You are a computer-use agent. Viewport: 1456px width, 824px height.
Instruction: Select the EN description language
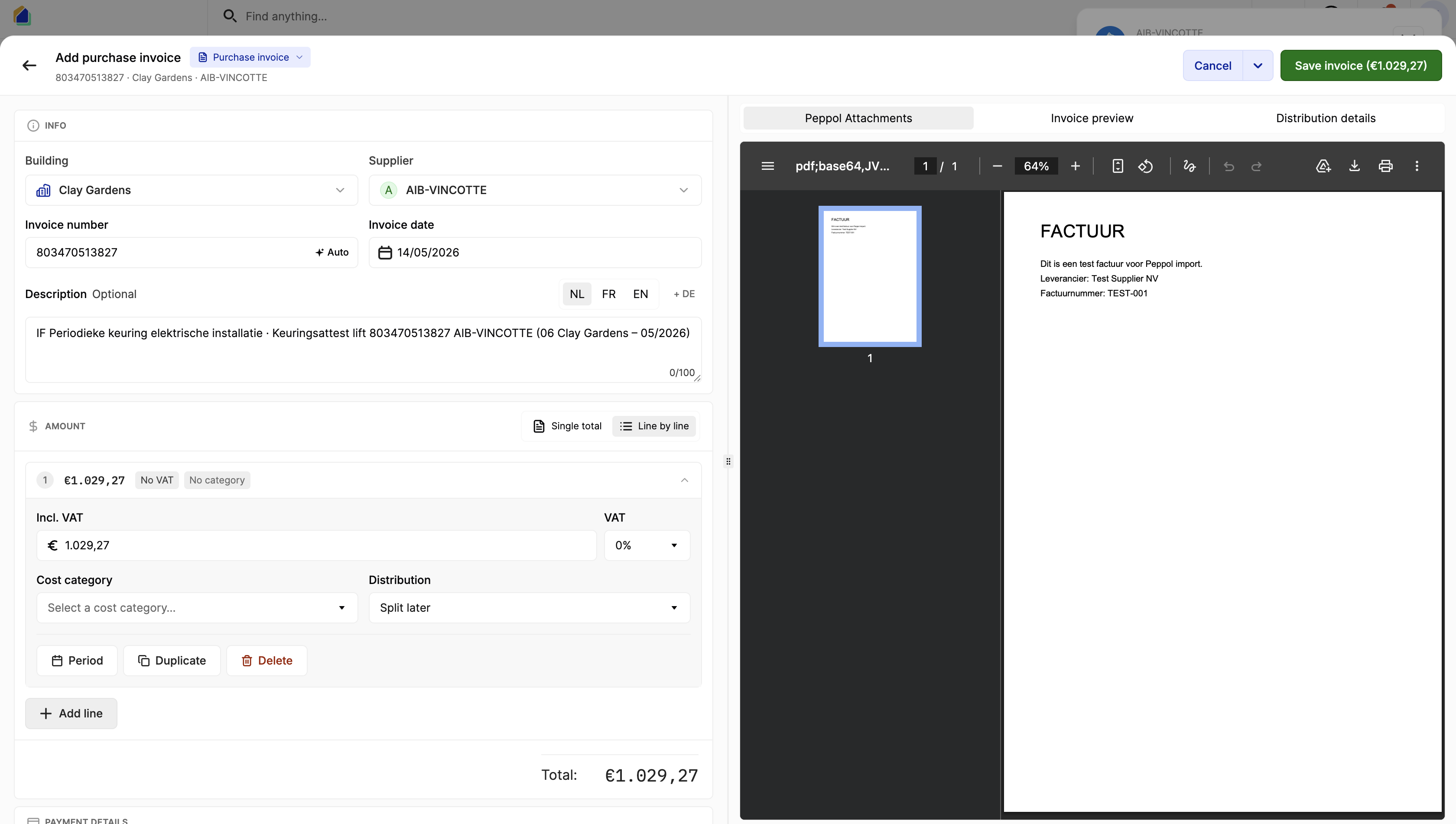pyautogui.click(x=640, y=294)
